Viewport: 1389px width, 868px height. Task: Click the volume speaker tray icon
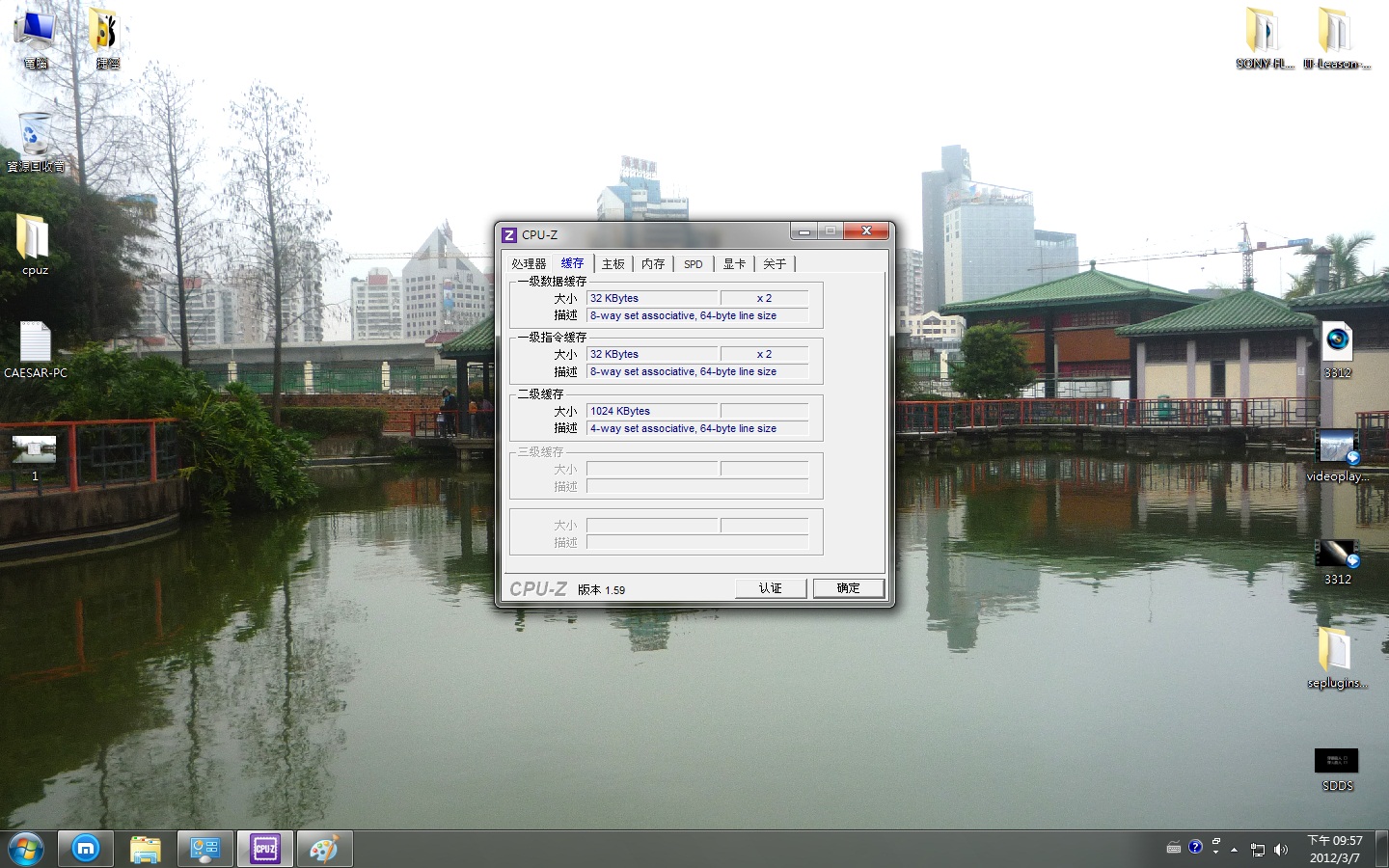(1280, 850)
